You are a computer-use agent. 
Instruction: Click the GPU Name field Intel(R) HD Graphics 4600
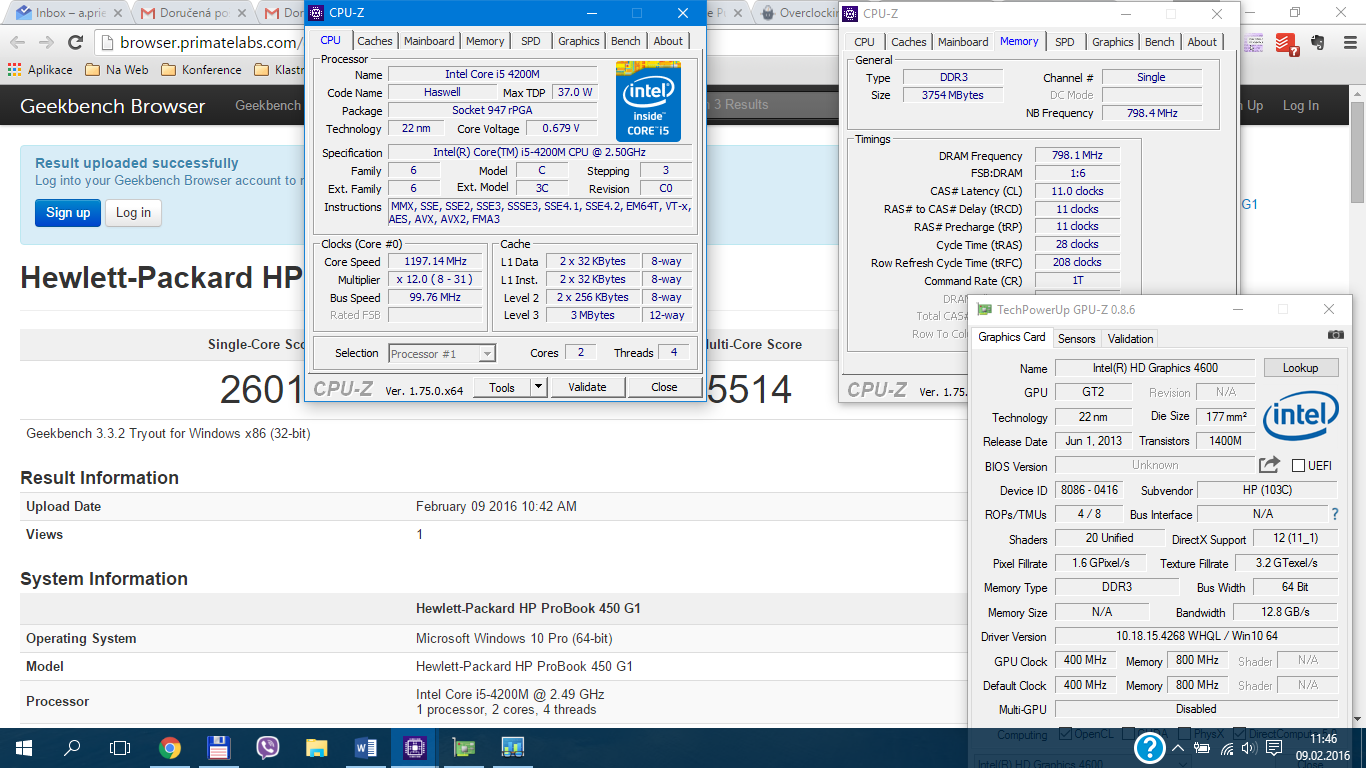[1156, 367]
